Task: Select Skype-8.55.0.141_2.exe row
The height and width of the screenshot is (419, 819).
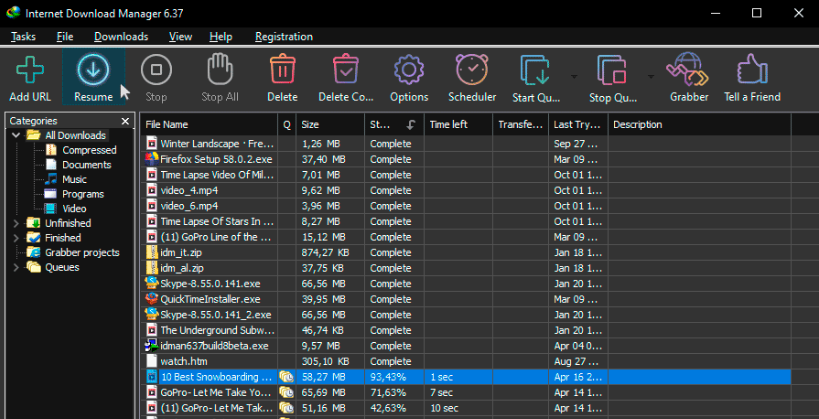Action: tap(466, 315)
